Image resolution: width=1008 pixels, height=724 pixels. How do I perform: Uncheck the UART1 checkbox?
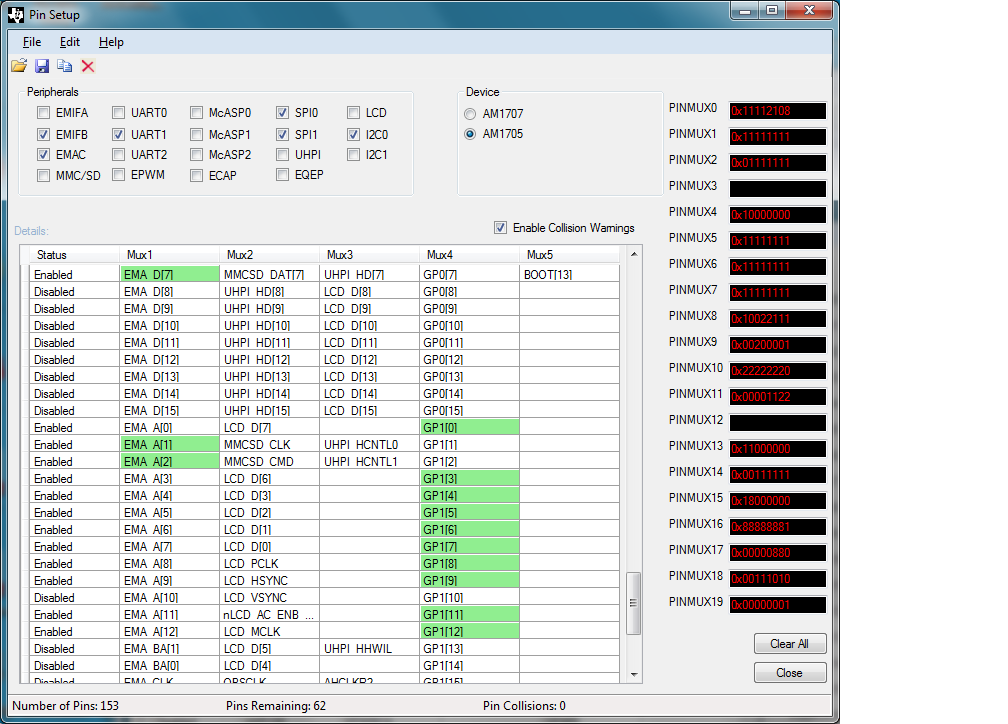[x=118, y=134]
